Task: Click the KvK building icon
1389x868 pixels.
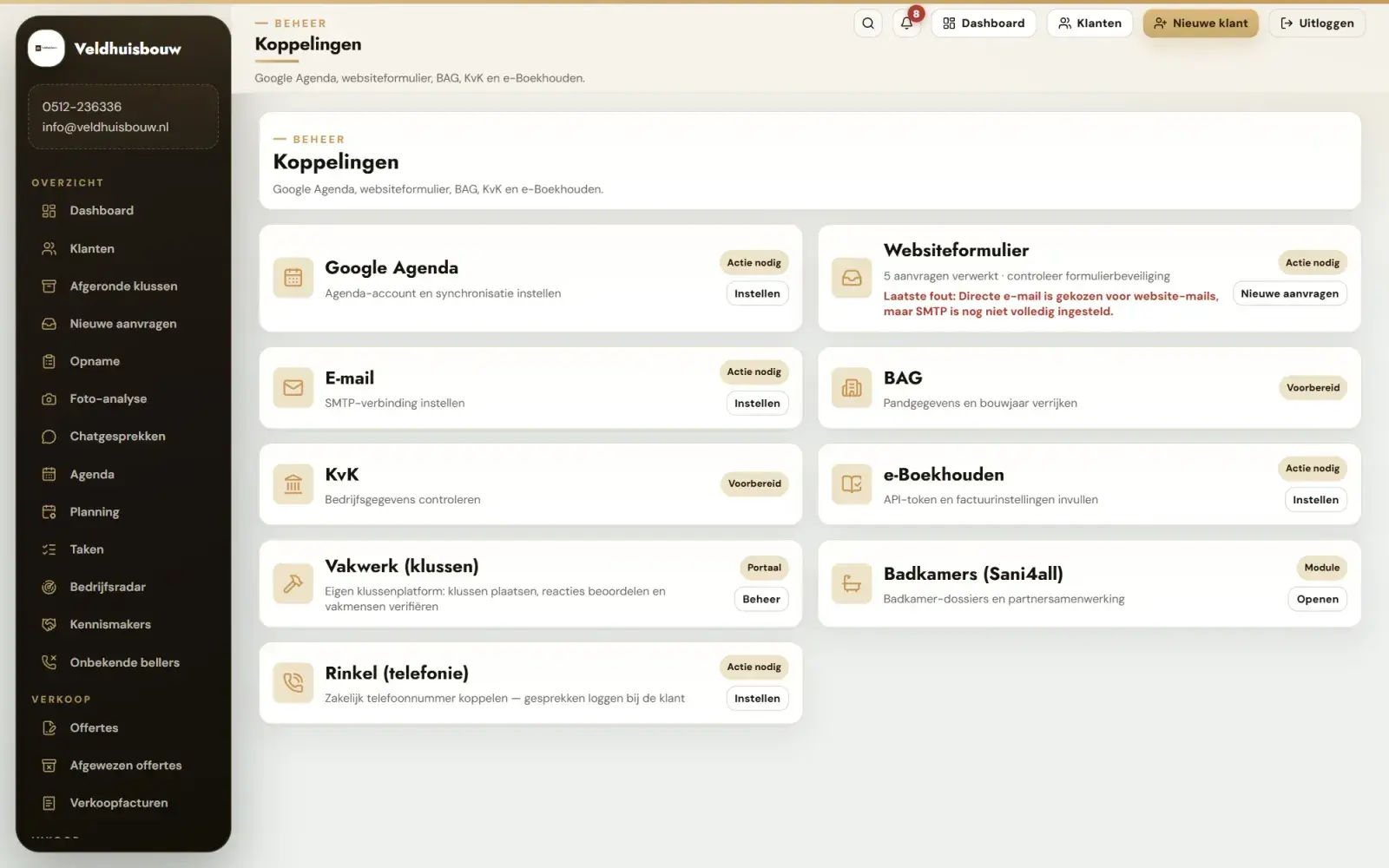Action: (x=293, y=484)
